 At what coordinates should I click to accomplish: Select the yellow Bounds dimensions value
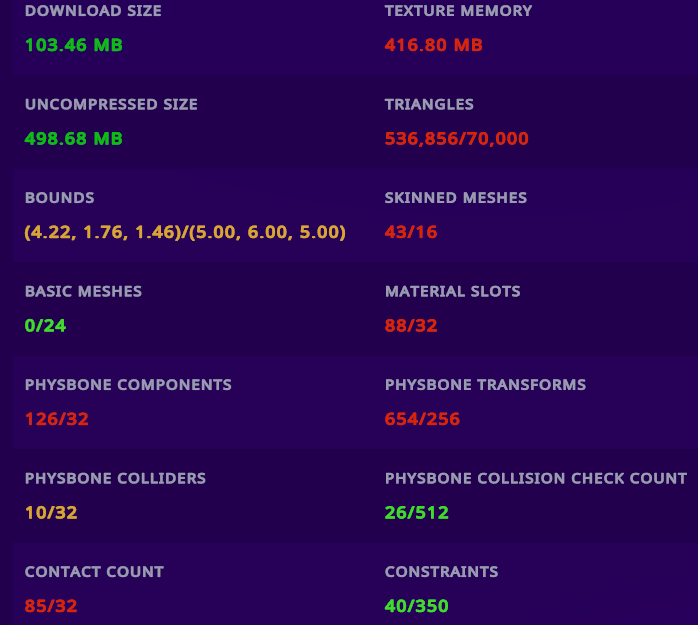(185, 232)
